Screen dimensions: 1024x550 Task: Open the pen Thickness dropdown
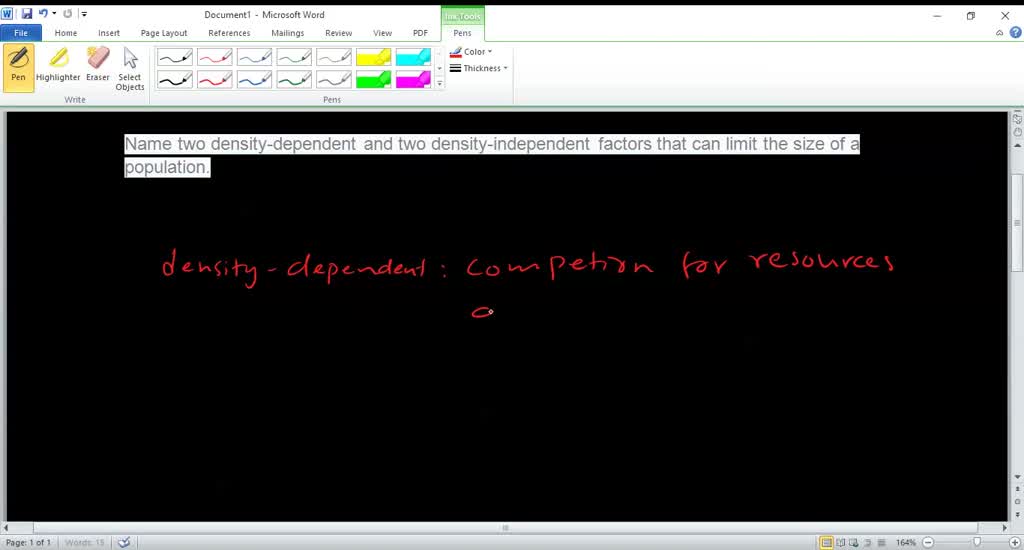tap(479, 68)
